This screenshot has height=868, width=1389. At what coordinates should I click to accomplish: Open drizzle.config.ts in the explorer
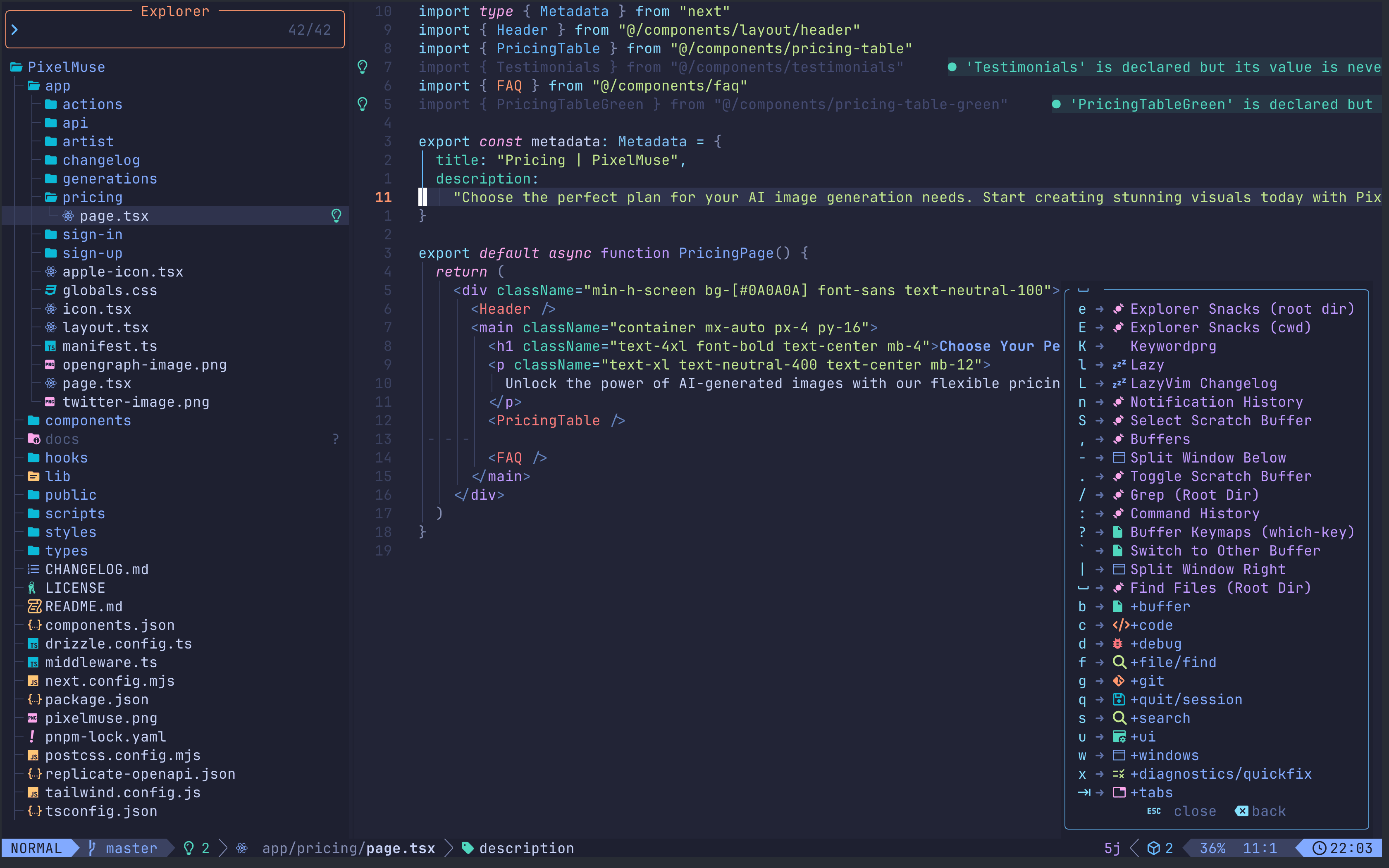(118, 644)
